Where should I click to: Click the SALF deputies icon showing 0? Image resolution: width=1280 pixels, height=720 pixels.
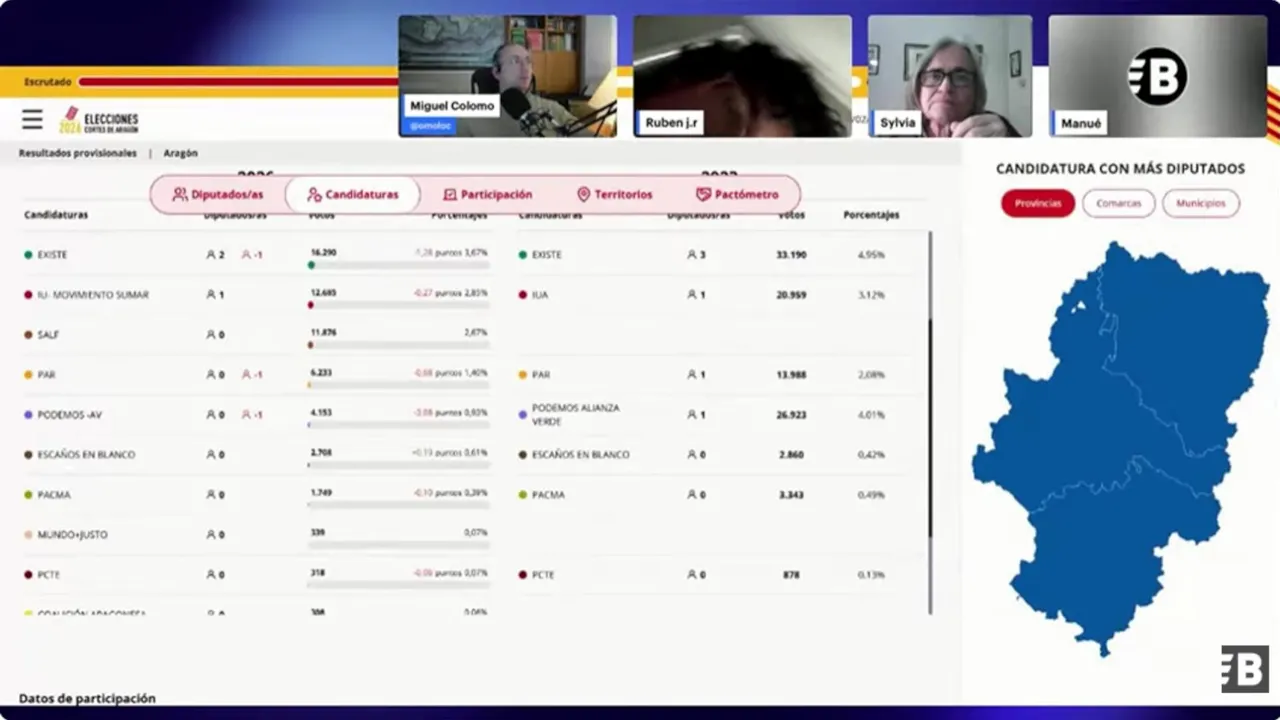[x=211, y=335]
